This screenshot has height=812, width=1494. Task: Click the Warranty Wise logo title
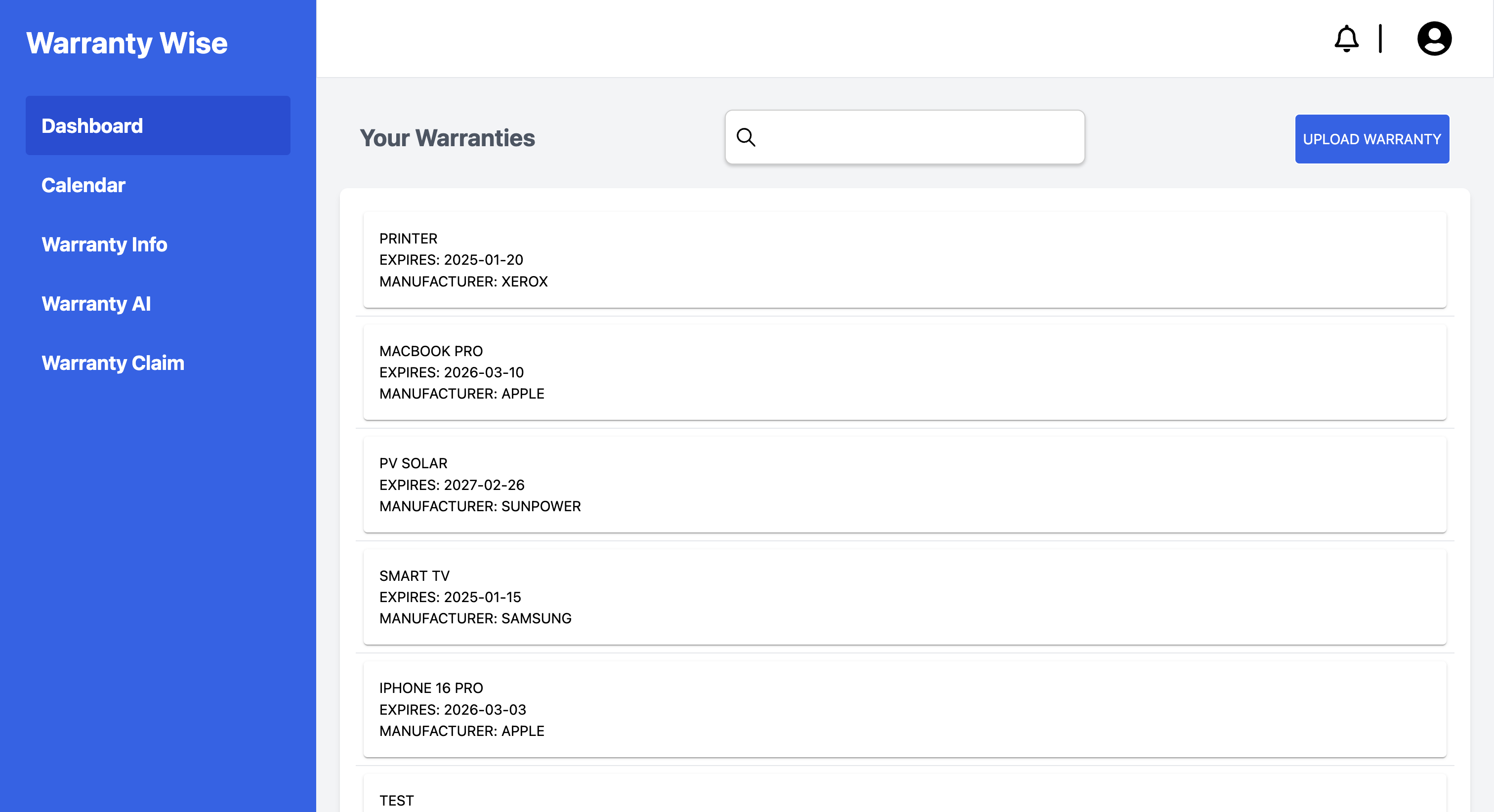127,43
